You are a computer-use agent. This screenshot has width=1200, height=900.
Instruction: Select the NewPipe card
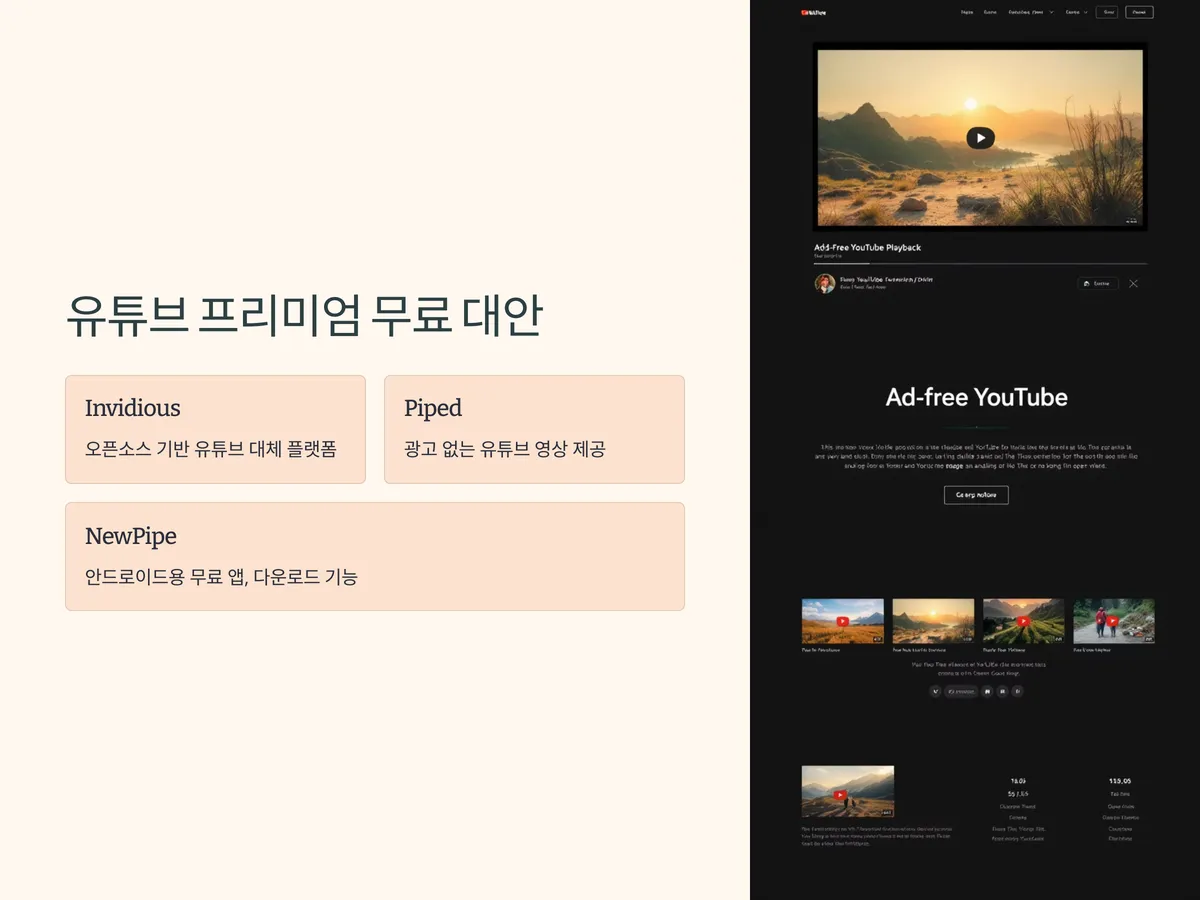[375, 556]
